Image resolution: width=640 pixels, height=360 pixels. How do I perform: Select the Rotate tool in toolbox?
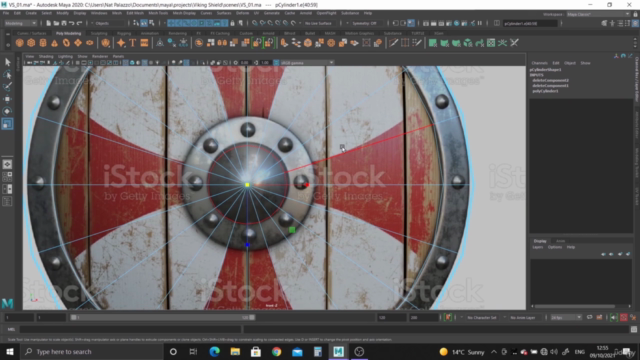tap(7, 111)
